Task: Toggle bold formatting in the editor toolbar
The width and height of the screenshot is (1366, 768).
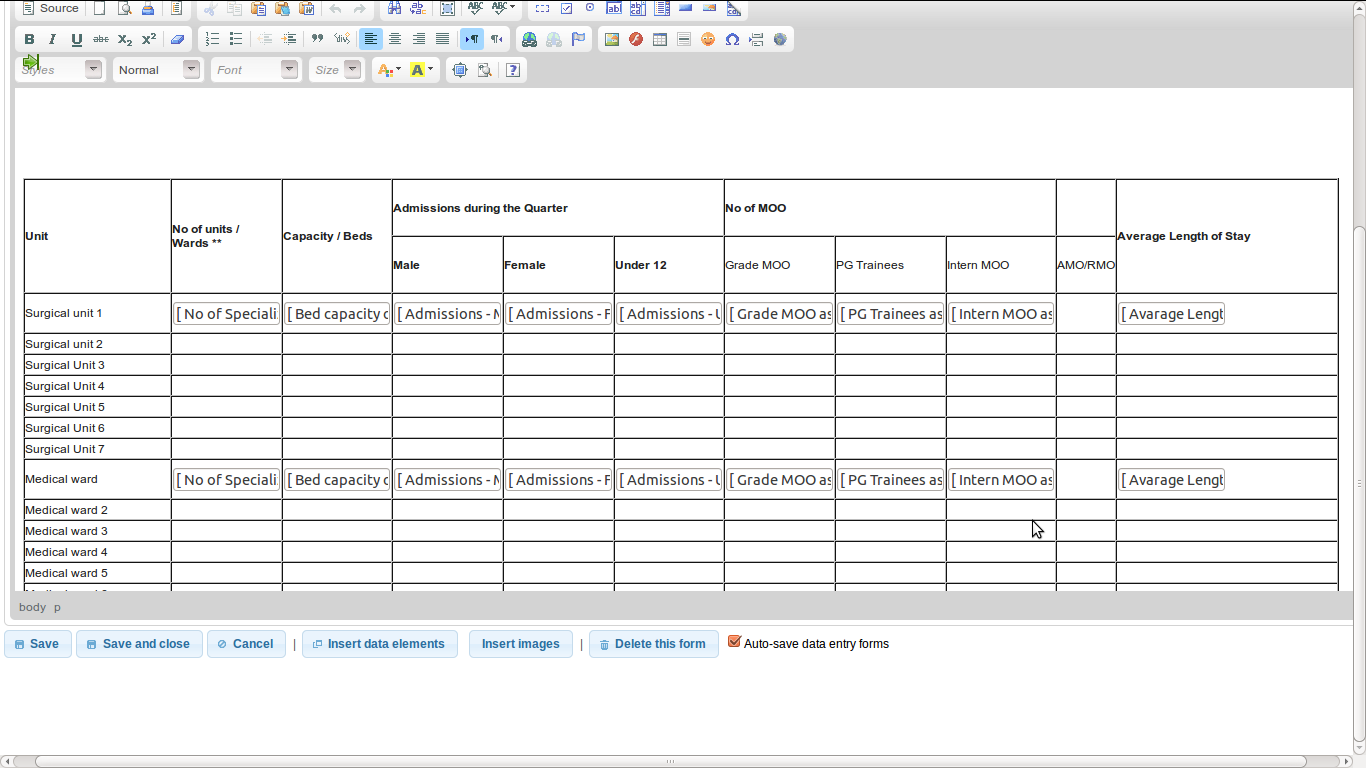Action: click(x=29, y=39)
